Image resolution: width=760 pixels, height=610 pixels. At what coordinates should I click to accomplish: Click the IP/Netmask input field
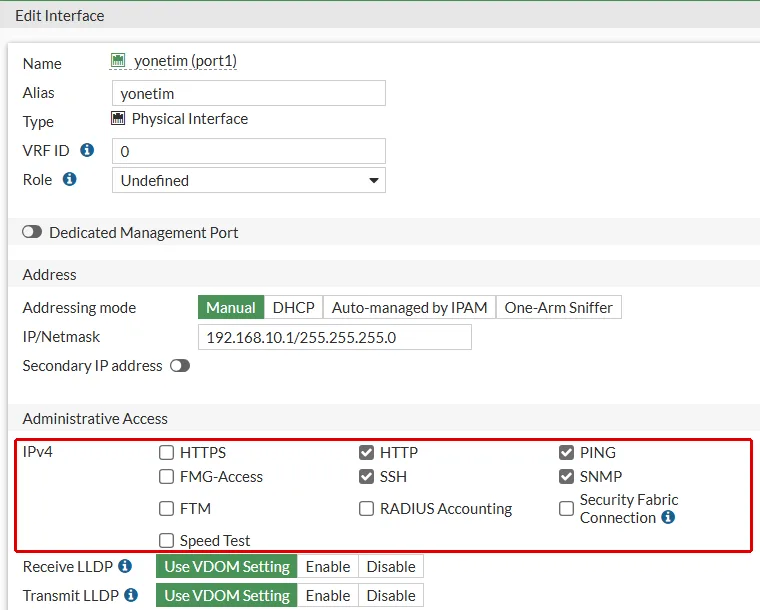335,337
